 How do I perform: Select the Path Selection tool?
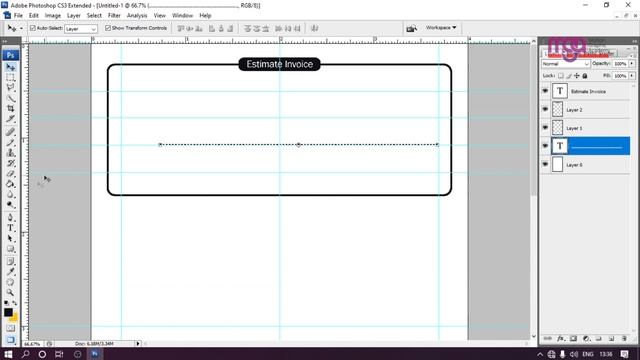(11, 238)
